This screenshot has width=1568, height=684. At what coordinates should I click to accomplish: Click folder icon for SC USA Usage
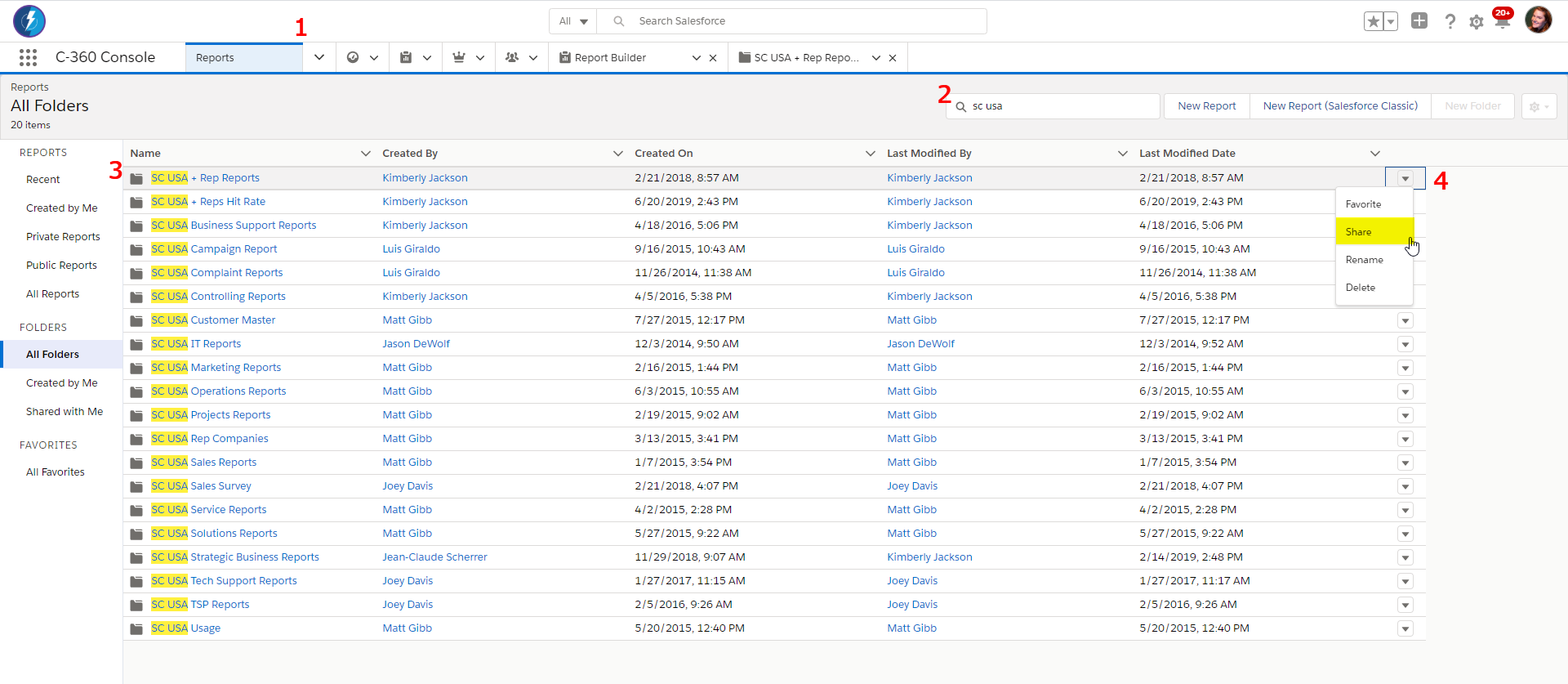pyautogui.click(x=136, y=628)
